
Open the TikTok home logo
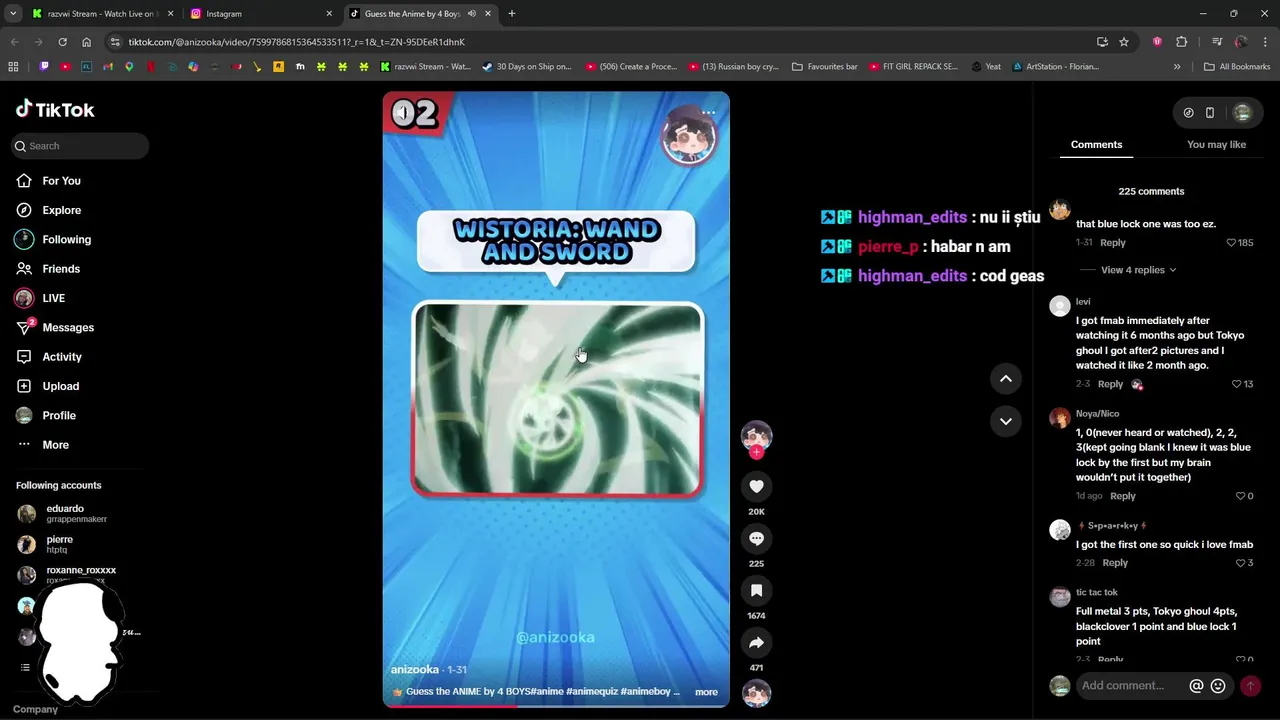tap(55, 110)
